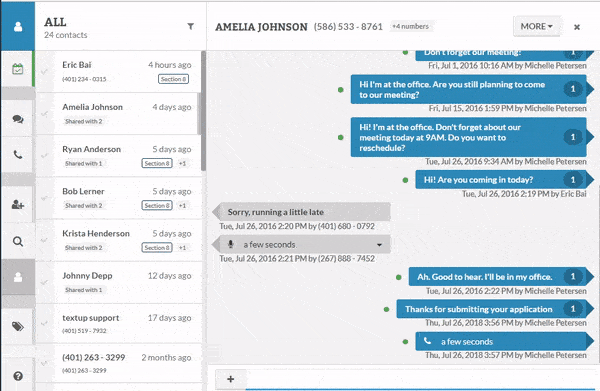Open the chat bubbles sidebar icon

18,119
